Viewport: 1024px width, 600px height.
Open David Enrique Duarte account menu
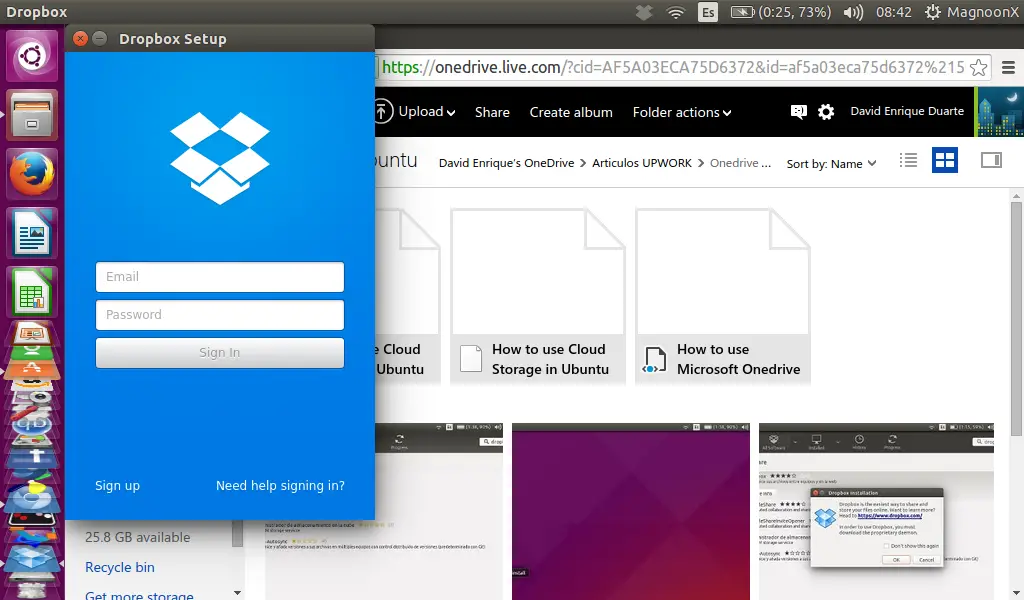(907, 111)
